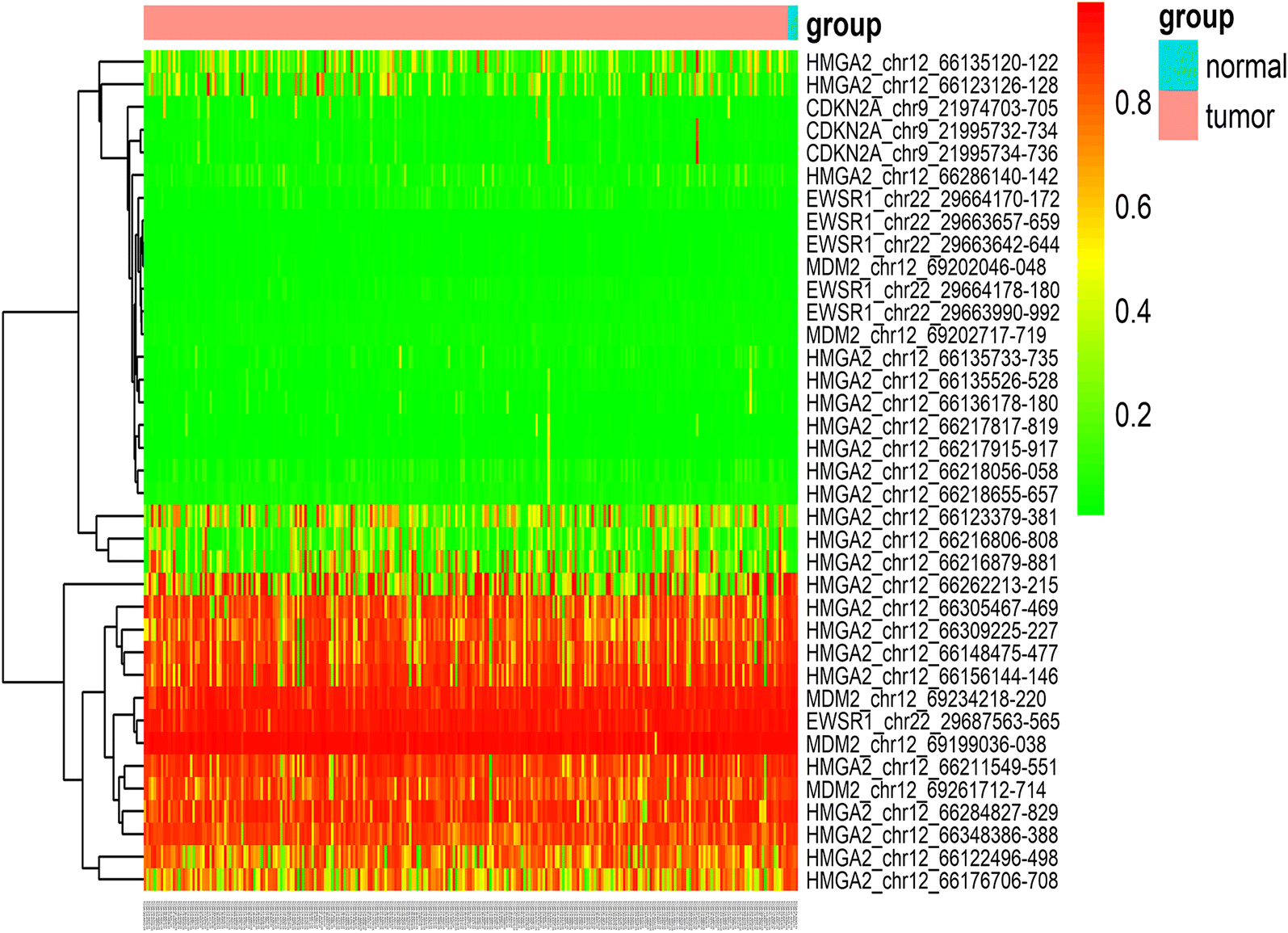The width and height of the screenshot is (1288, 933).
Task: Select row label MDM2_chr12_69261712-714
Action: pos(926,789)
